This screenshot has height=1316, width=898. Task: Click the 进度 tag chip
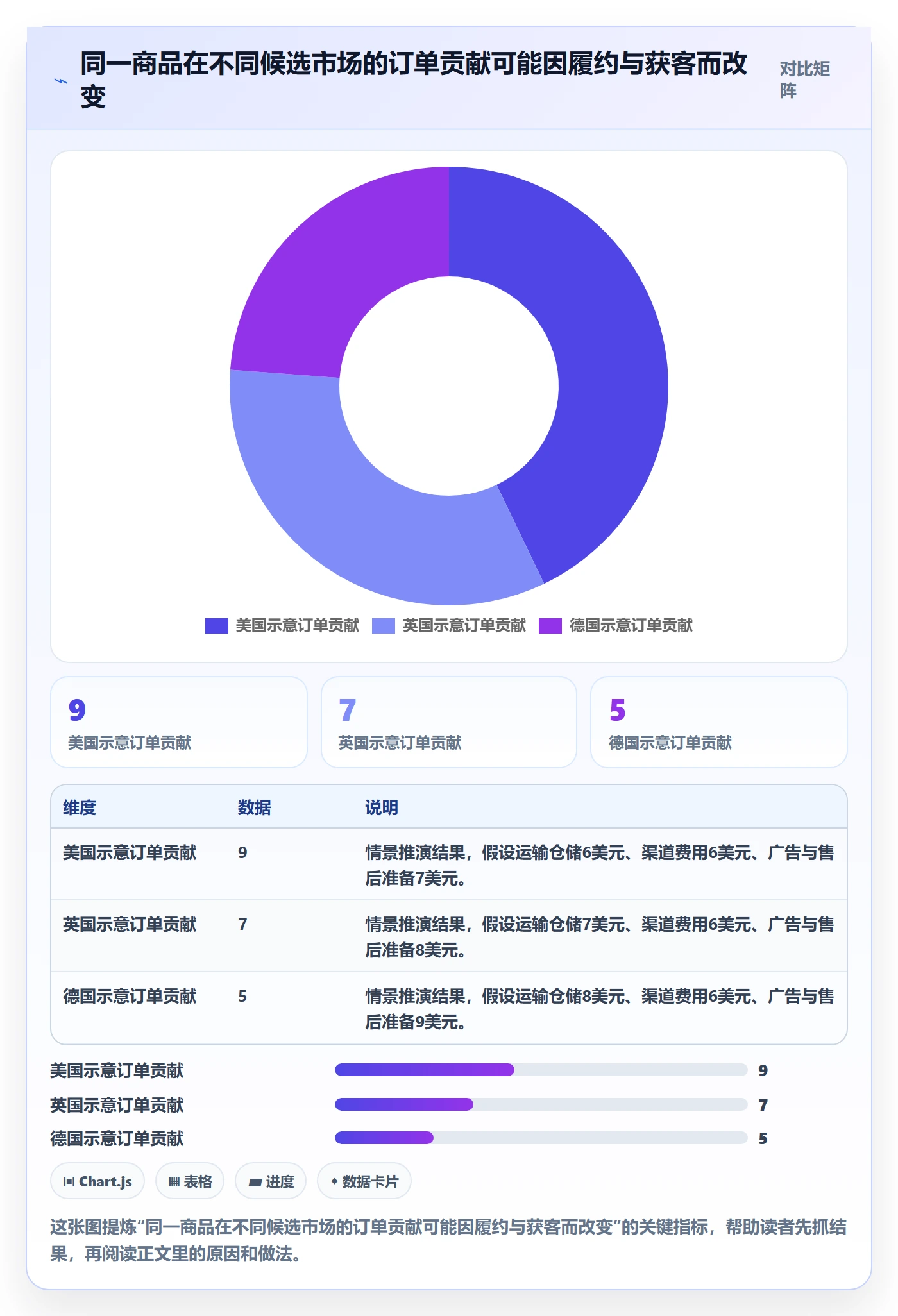pyautogui.click(x=271, y=1181)
